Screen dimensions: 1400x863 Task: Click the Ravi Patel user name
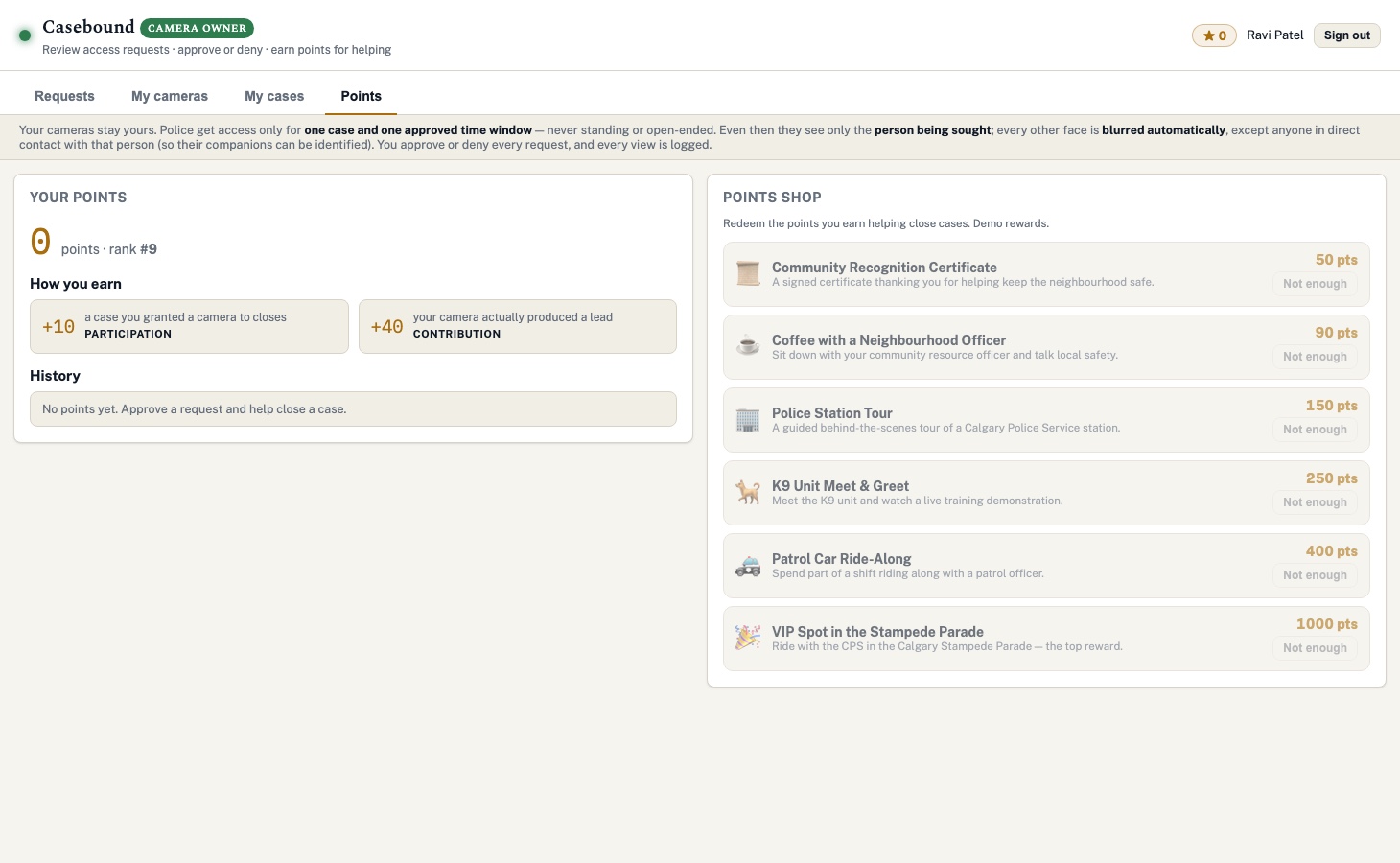(x=1275, y=35)
